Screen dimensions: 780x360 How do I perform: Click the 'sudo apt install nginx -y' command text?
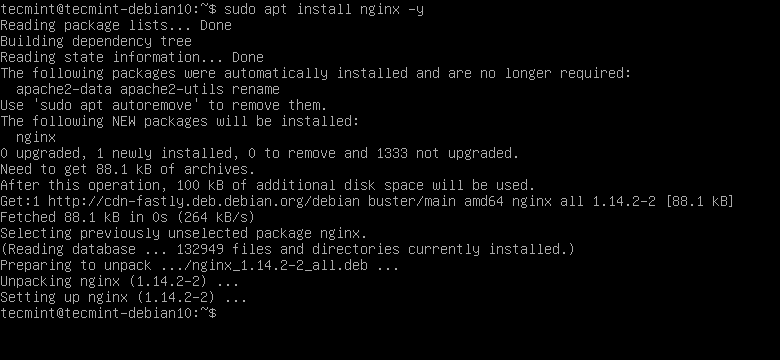324,9
